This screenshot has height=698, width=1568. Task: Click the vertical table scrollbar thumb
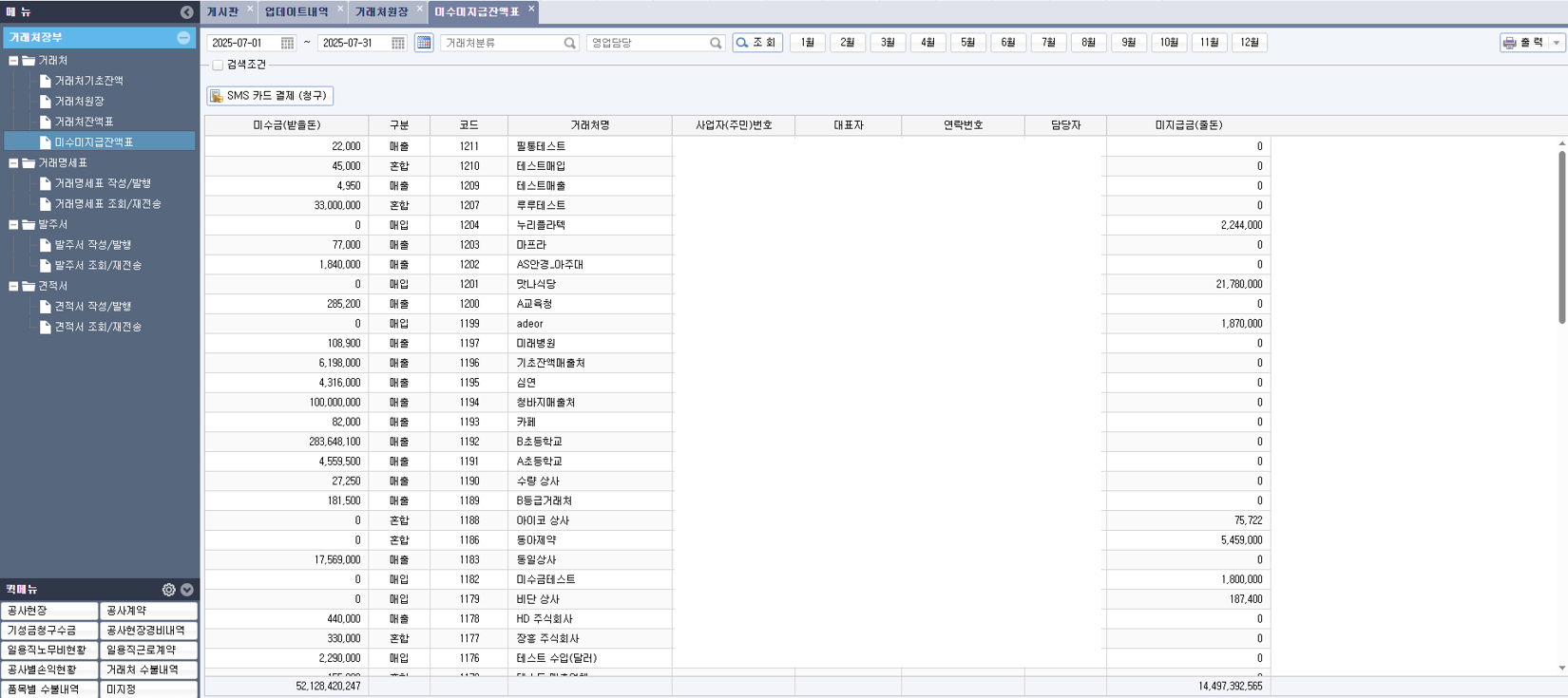(1561, 237)
